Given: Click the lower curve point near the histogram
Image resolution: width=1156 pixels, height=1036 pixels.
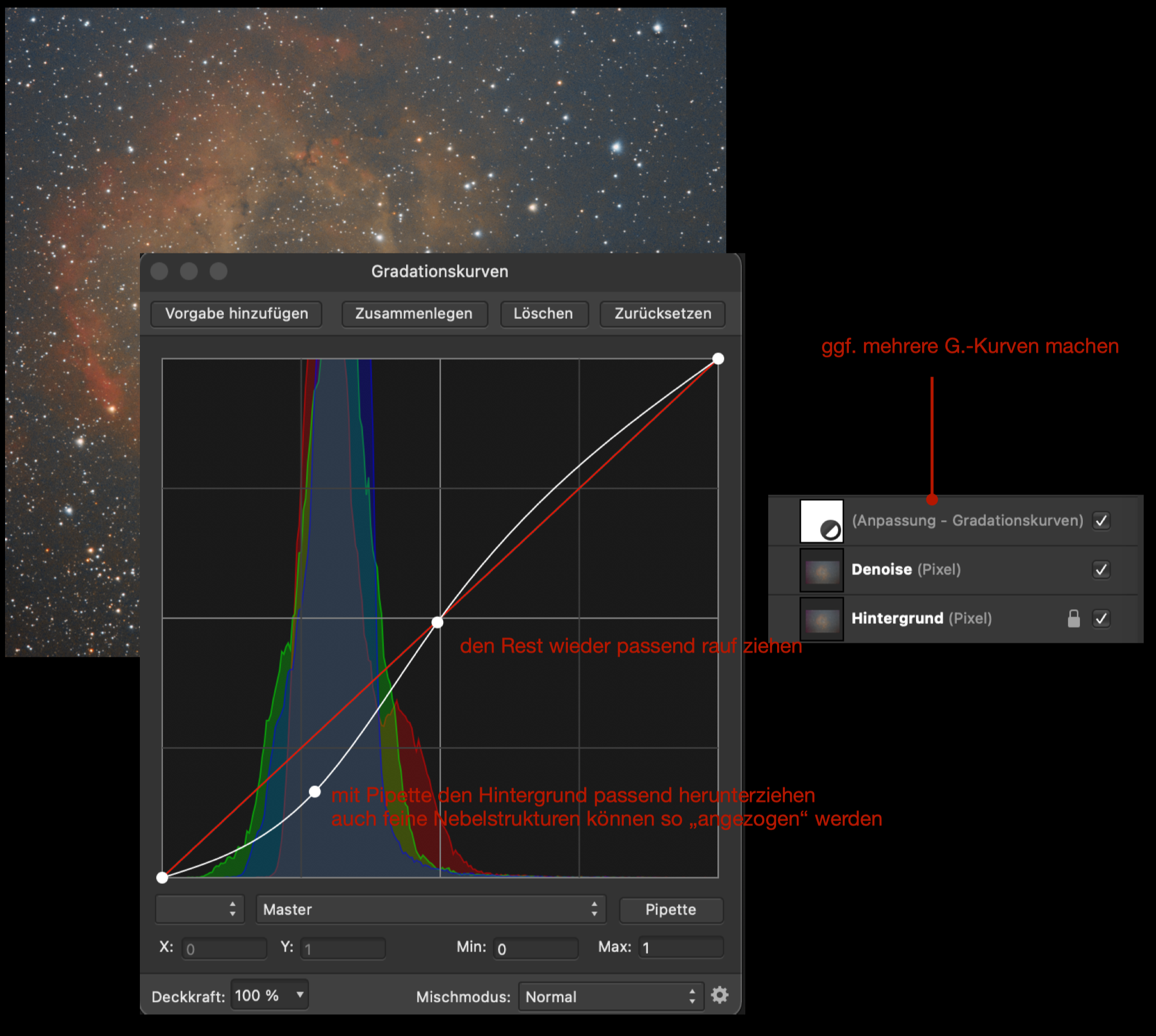Looking at the screenshot, I should pos(314,792).
